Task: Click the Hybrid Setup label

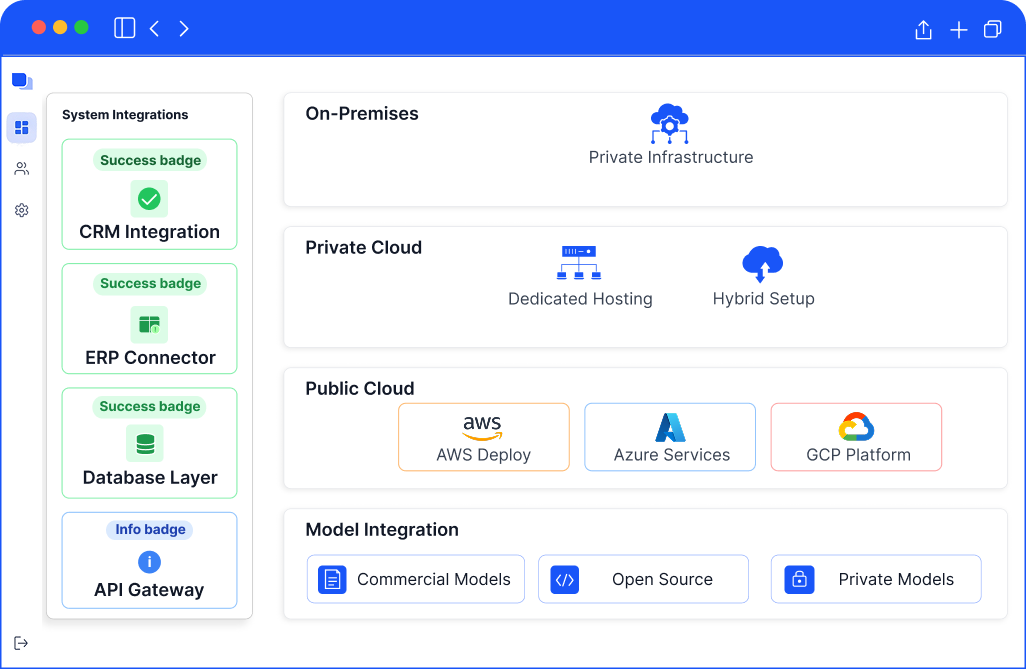Action: click(764, 298)
